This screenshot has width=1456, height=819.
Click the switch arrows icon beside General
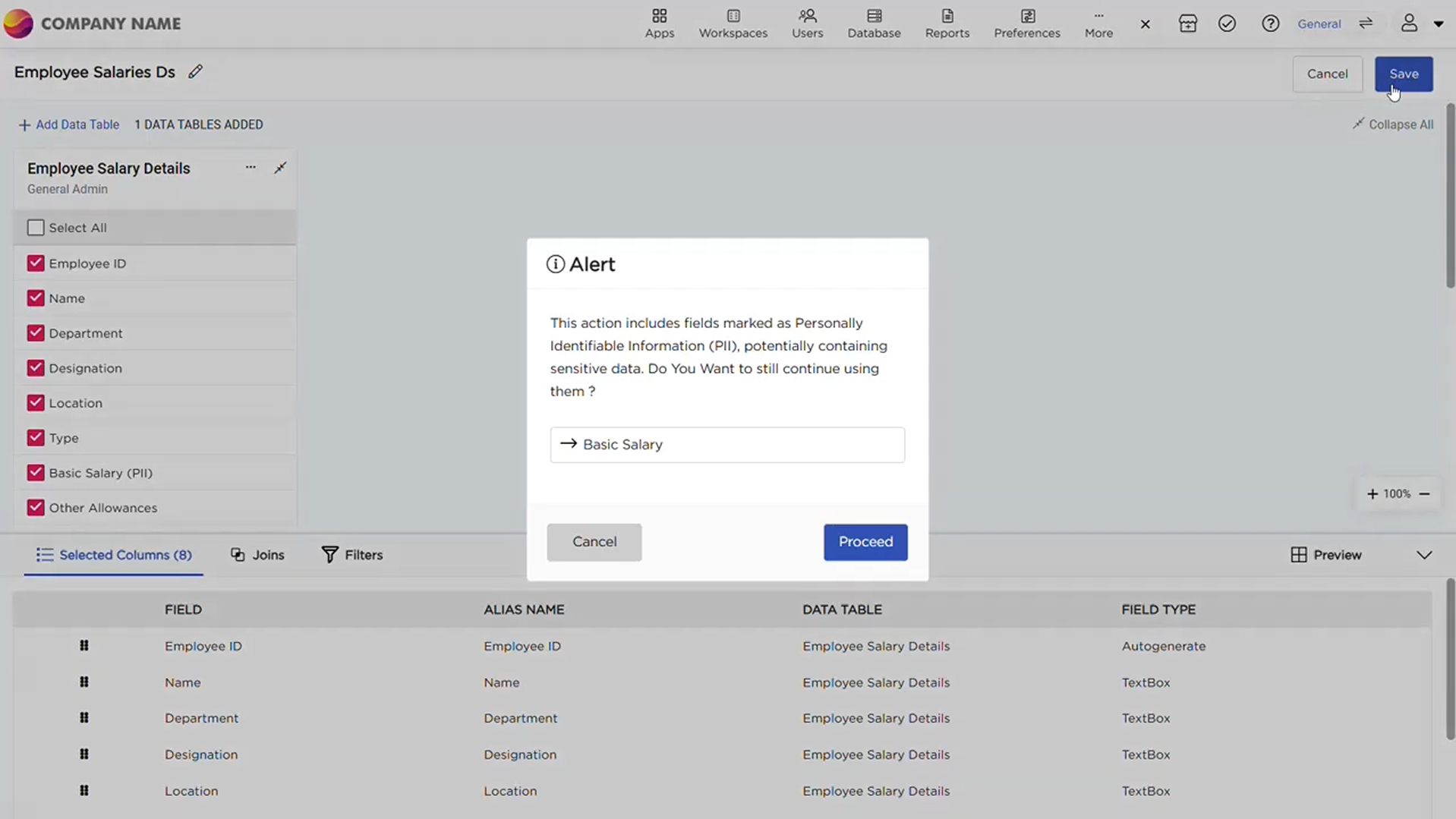[1365, 24]
